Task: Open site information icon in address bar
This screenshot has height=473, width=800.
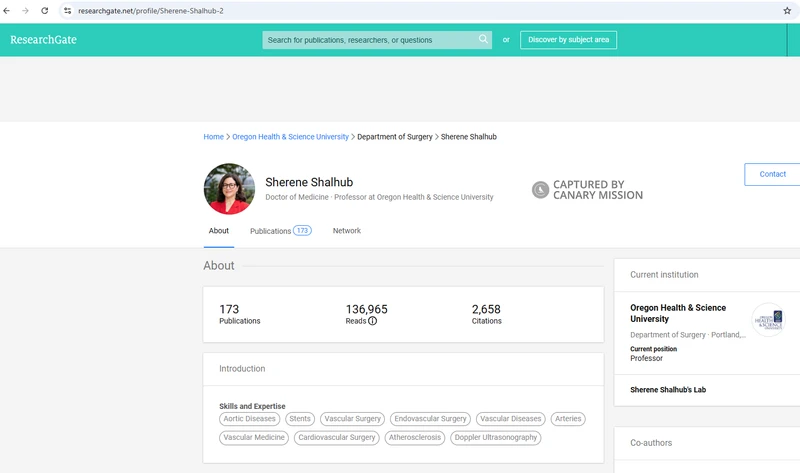Action: tap(67, 11)
